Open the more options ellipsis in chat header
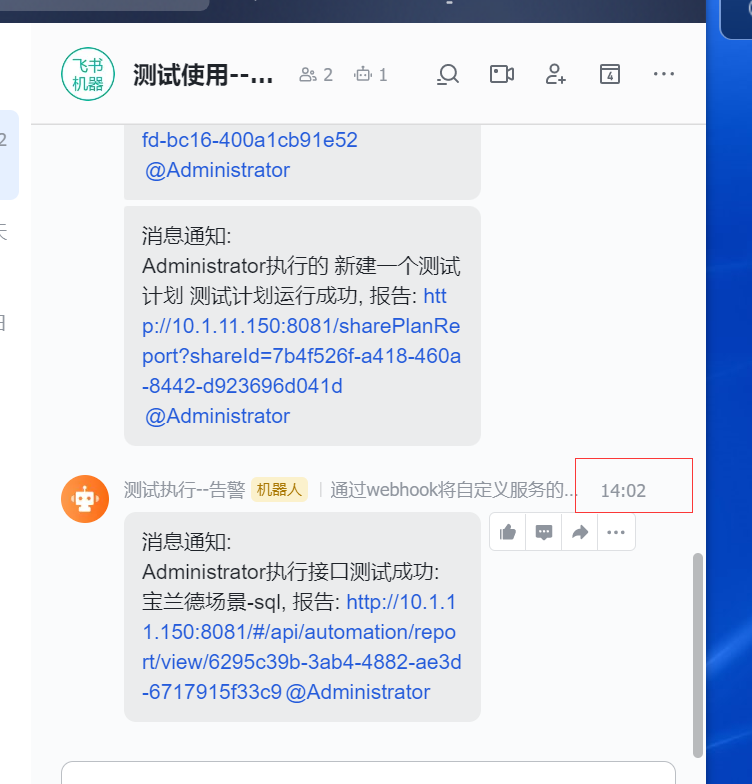 click(x=664, y=74)
